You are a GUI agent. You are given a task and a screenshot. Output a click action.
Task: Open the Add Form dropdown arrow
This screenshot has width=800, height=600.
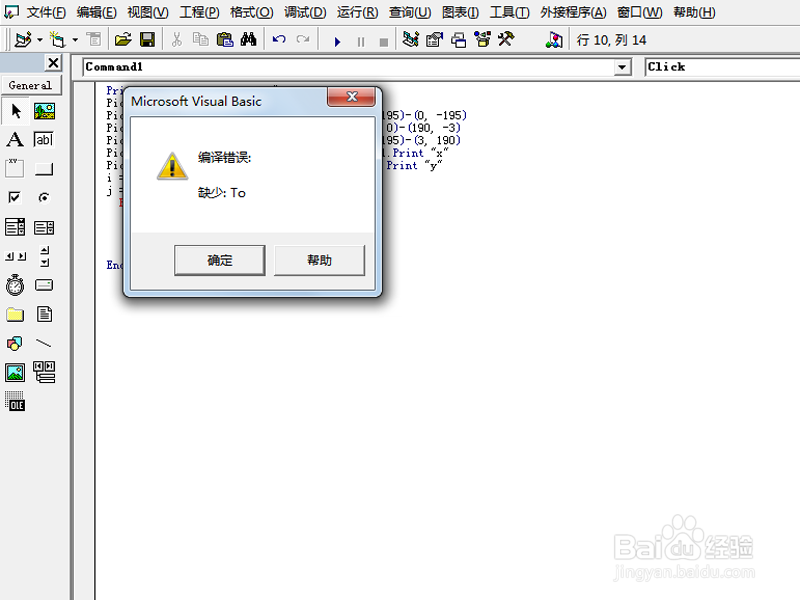click(x=75, y=39)
